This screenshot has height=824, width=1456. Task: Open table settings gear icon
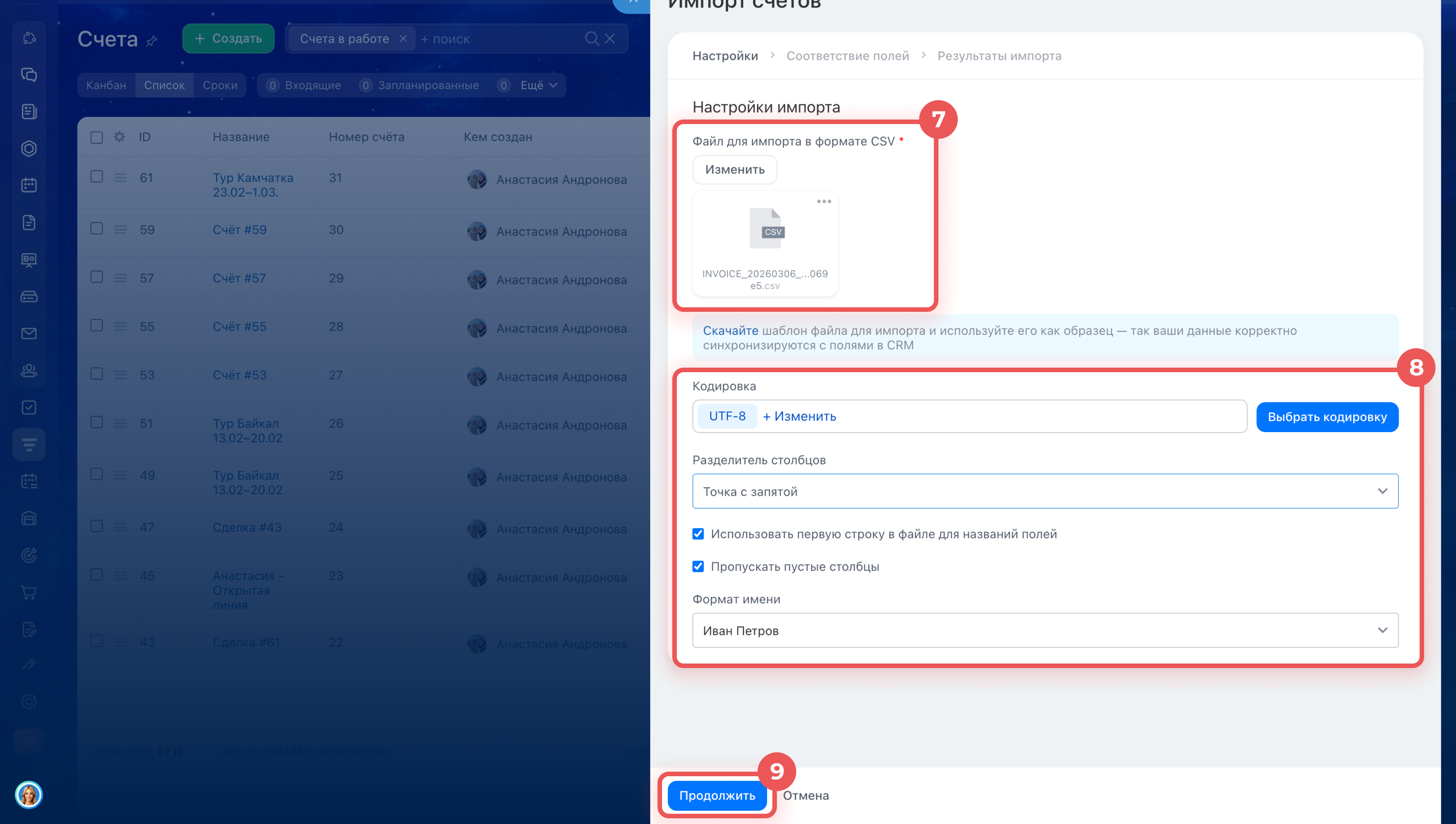[119, 137]
